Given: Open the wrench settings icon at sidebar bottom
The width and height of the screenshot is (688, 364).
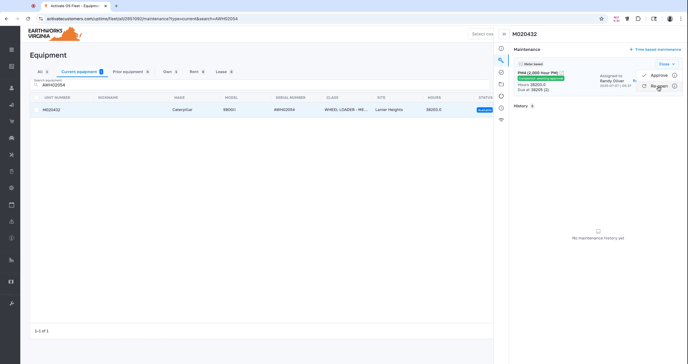Looking at the screenshot, I should 11,303.
